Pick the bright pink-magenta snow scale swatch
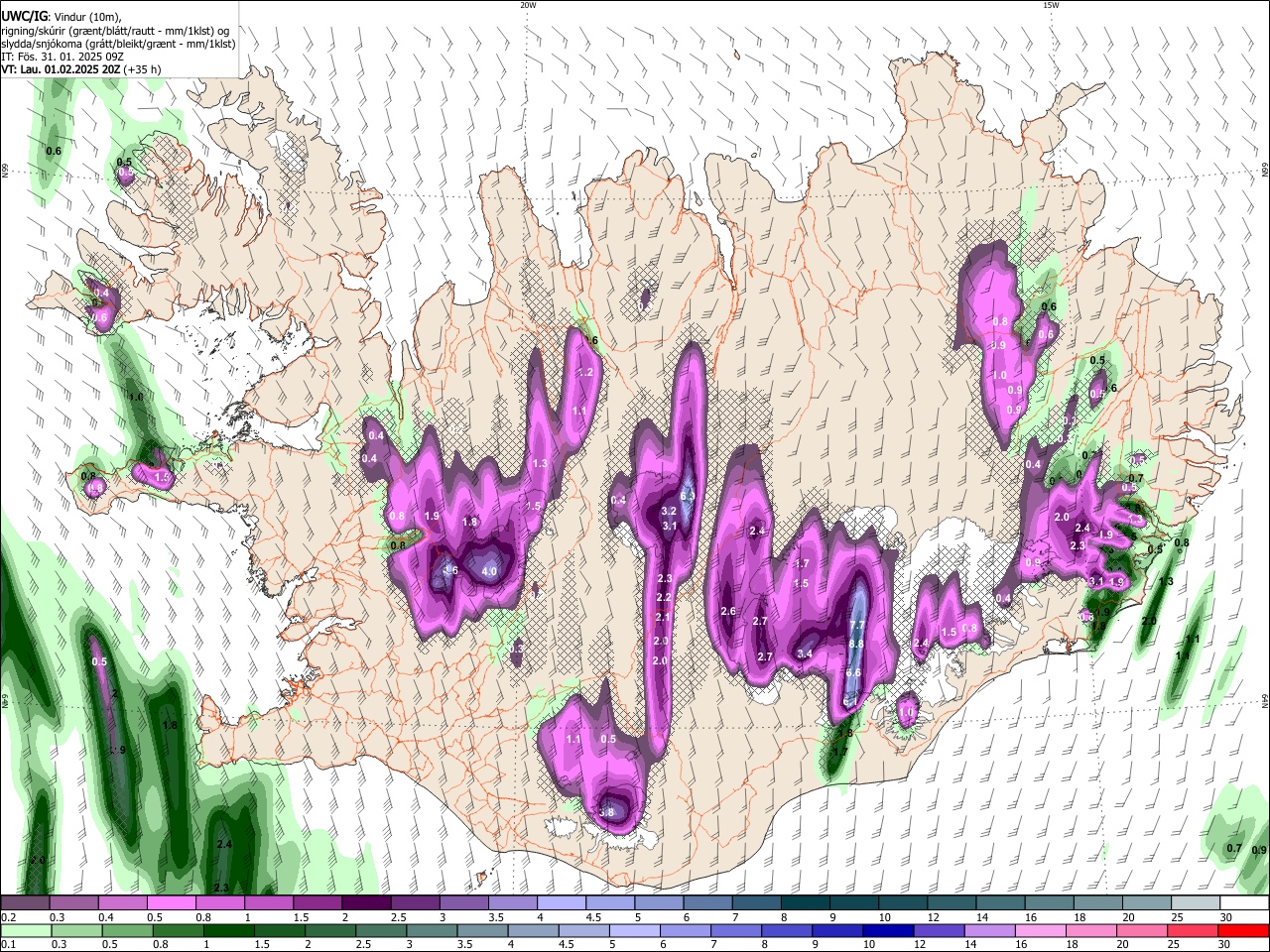The height and width of the screenshot is (952, 1270). pos(171,902)
